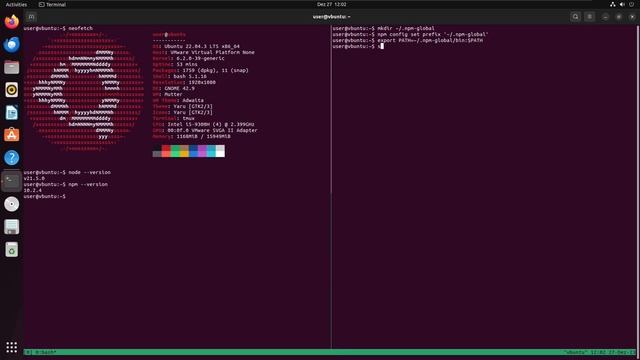
Task: Open the power icon in top bar
Action: click(631, 4)
